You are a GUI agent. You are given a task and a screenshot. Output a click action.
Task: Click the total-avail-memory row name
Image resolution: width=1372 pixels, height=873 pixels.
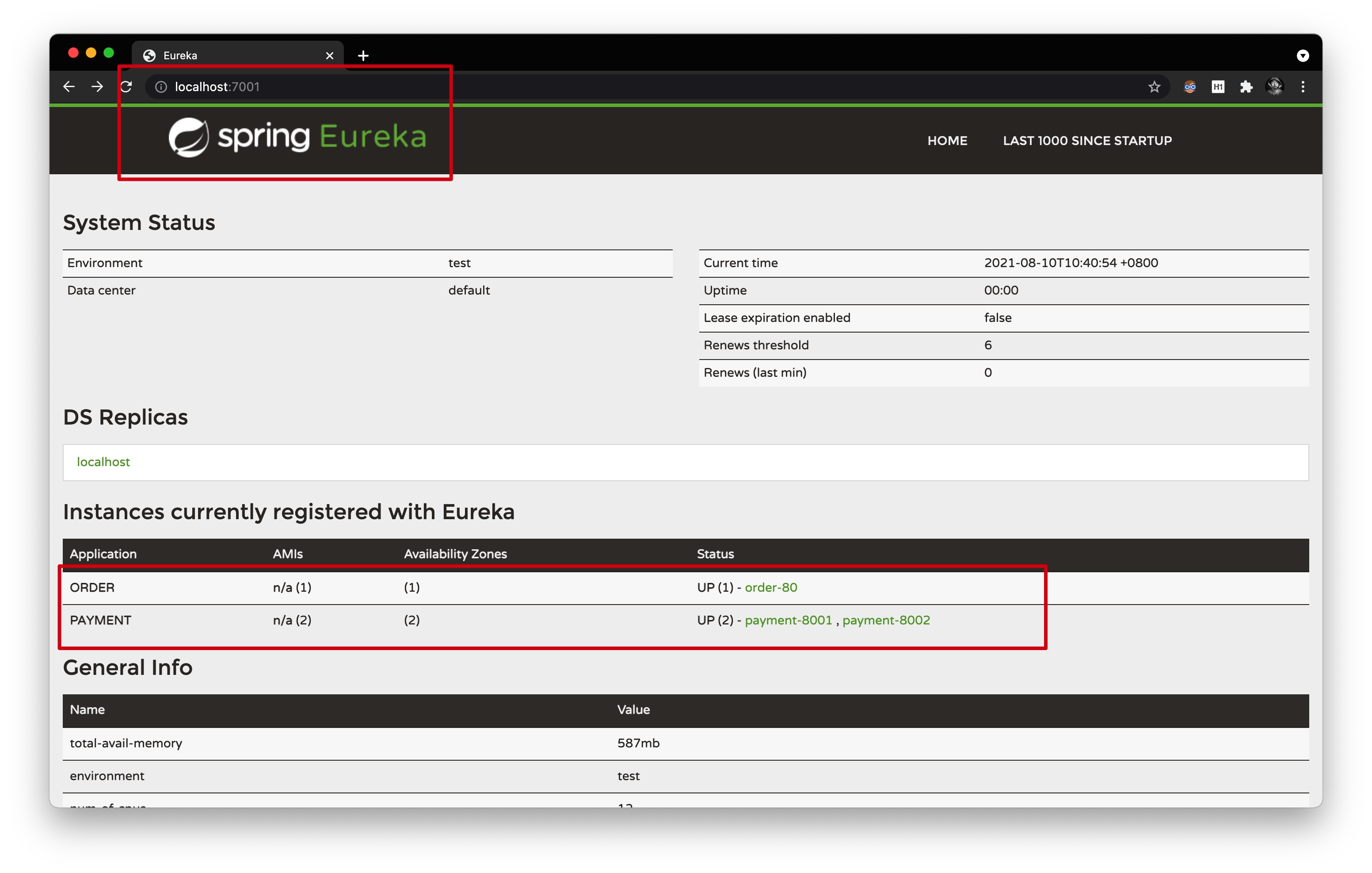126,743
